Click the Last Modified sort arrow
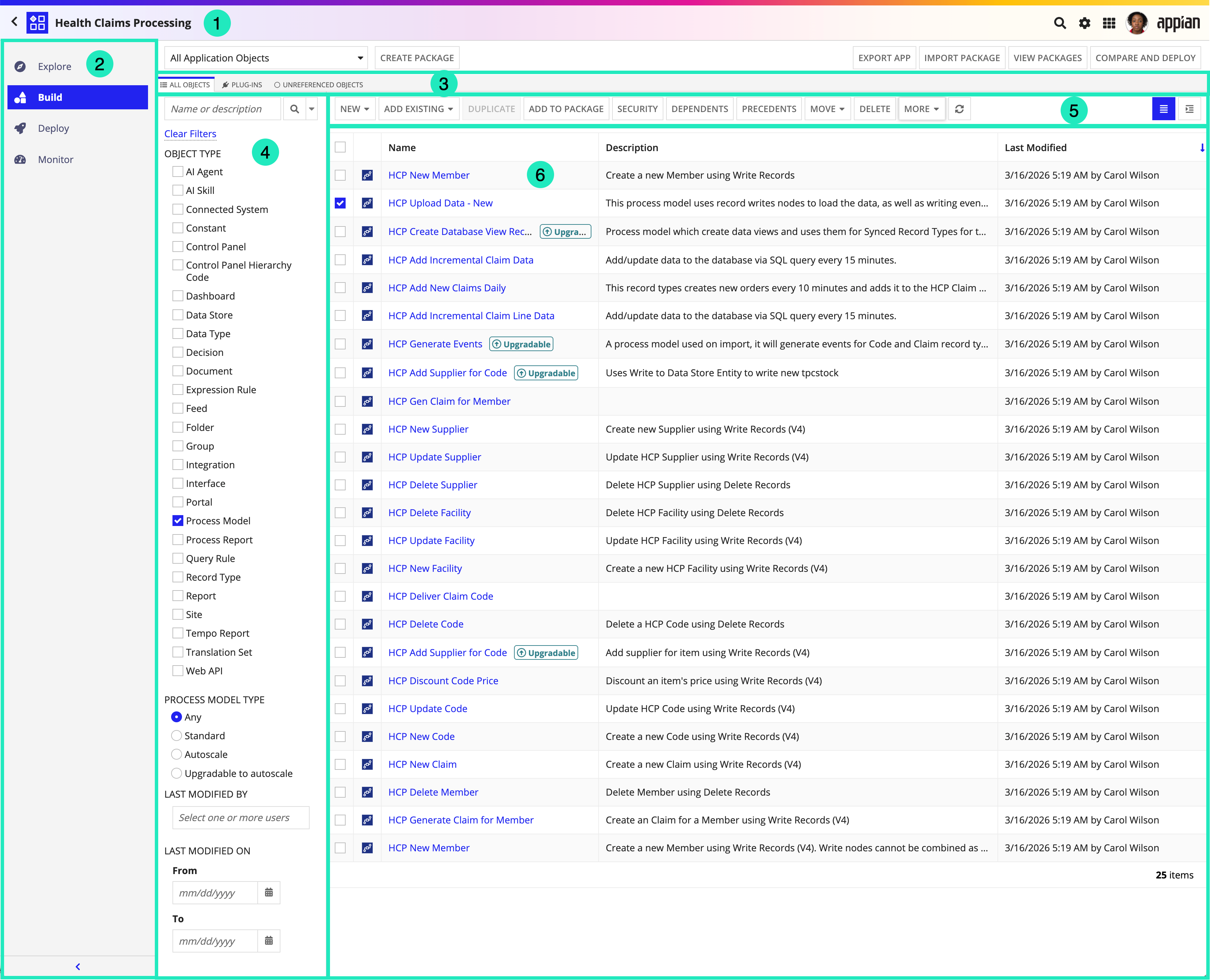Viewport: 1210px width, 980px height. point(1202,147)
